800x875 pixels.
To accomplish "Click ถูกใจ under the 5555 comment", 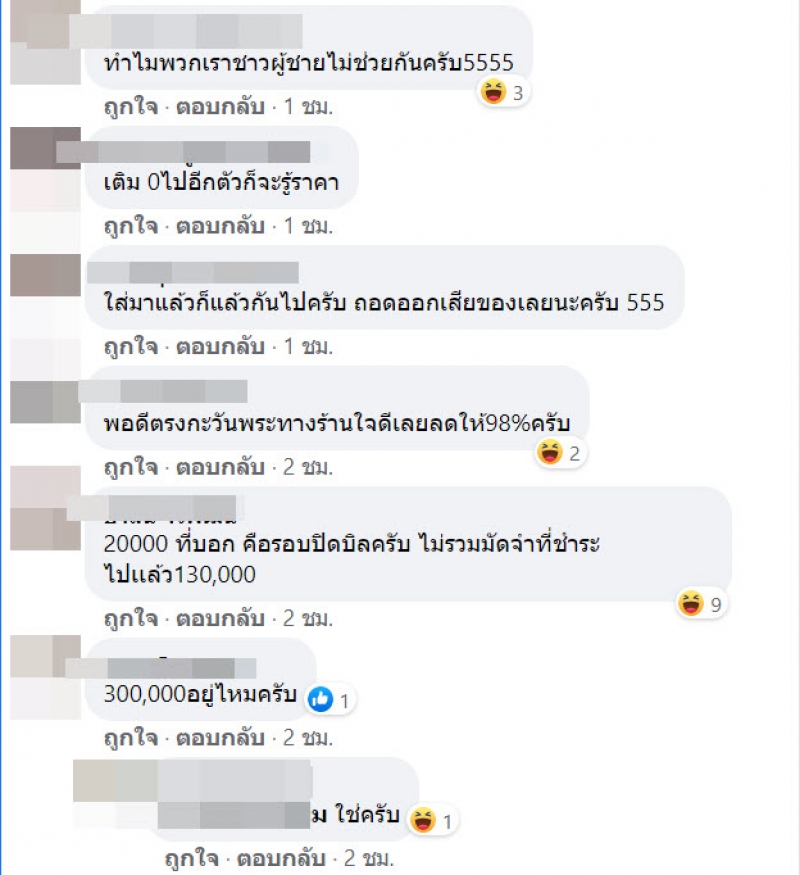I will point(131,106).
